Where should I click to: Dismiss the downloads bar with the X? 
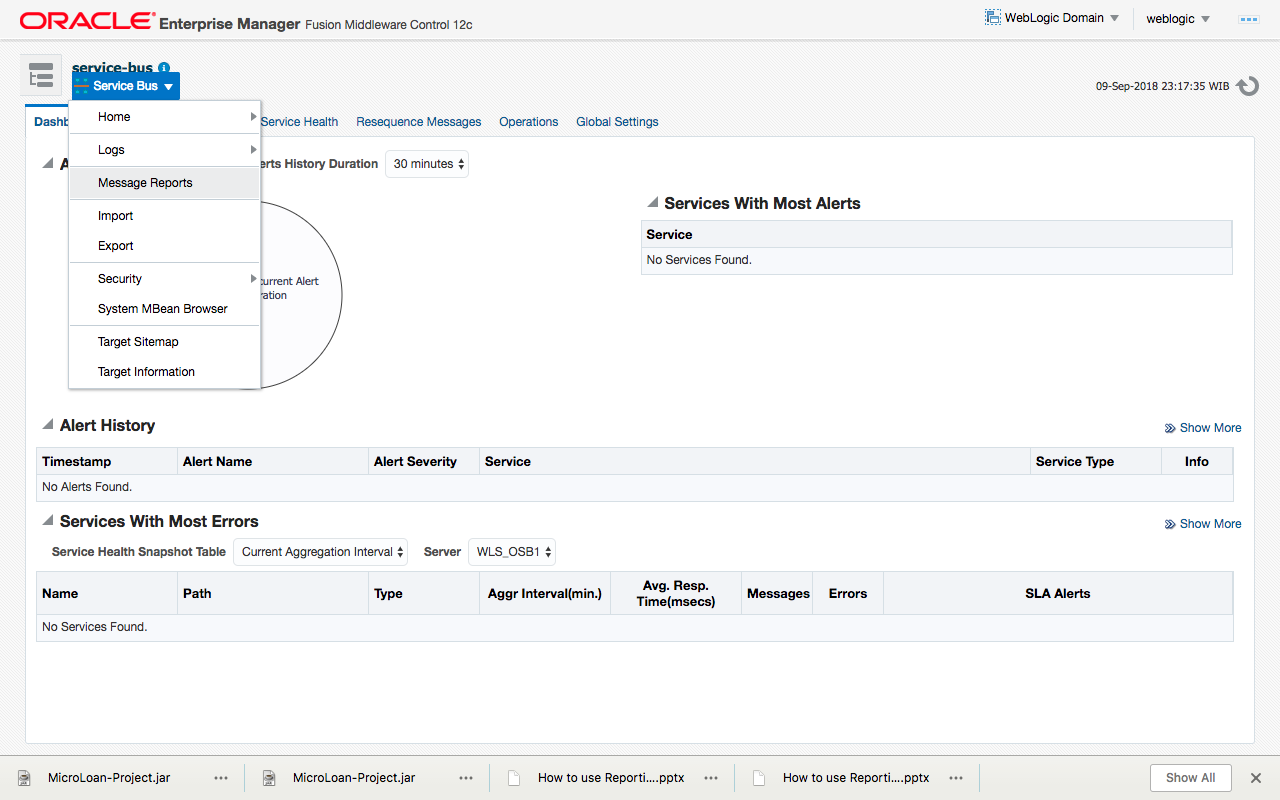coord(1256,777)
